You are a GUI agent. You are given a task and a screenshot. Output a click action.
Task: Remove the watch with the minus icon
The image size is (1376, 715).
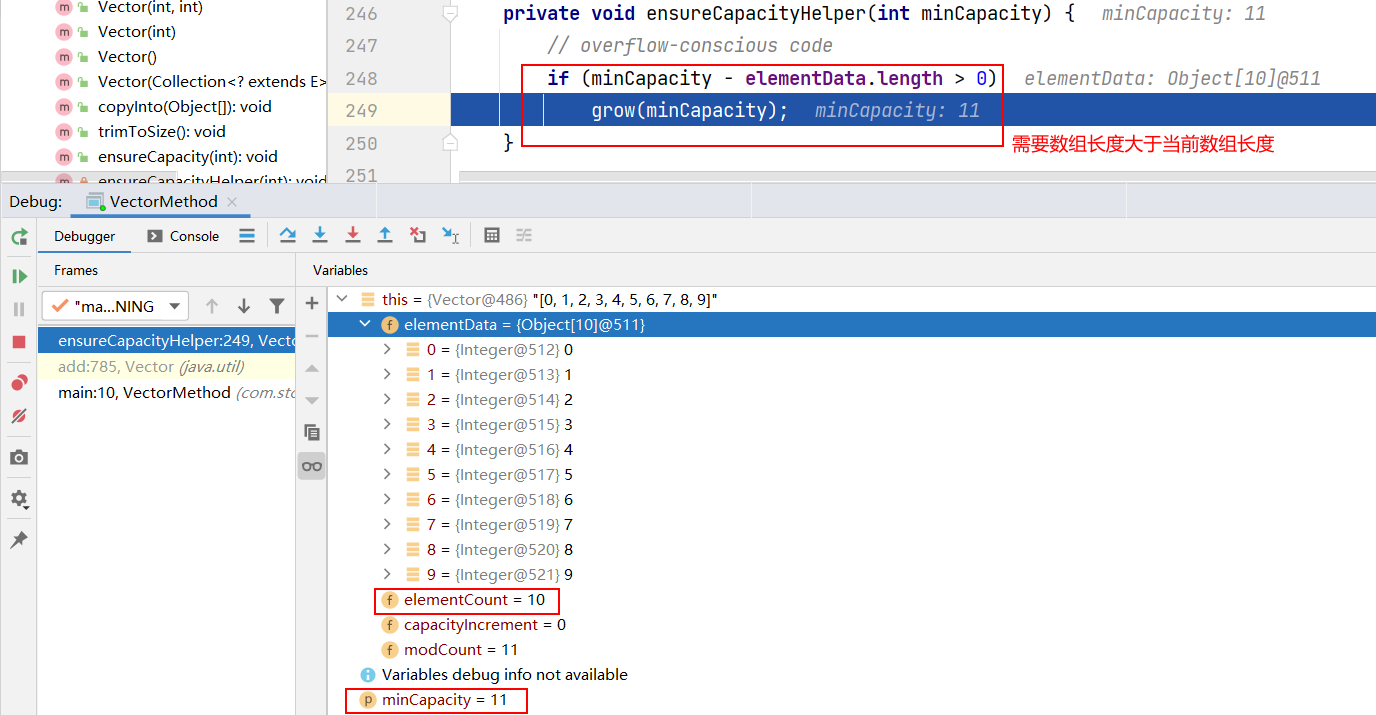(x=312, y=335)
